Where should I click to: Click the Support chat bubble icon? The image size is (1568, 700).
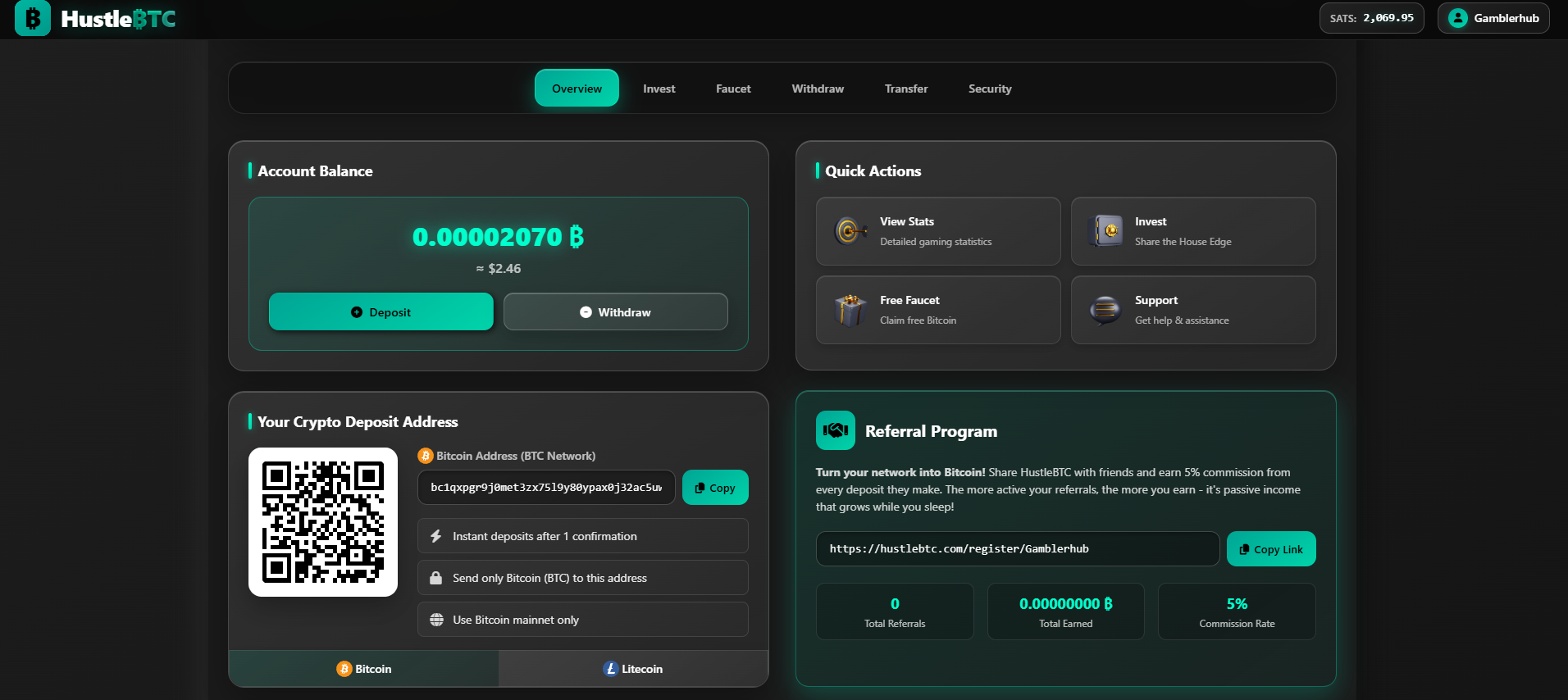tap(1105, 310)
